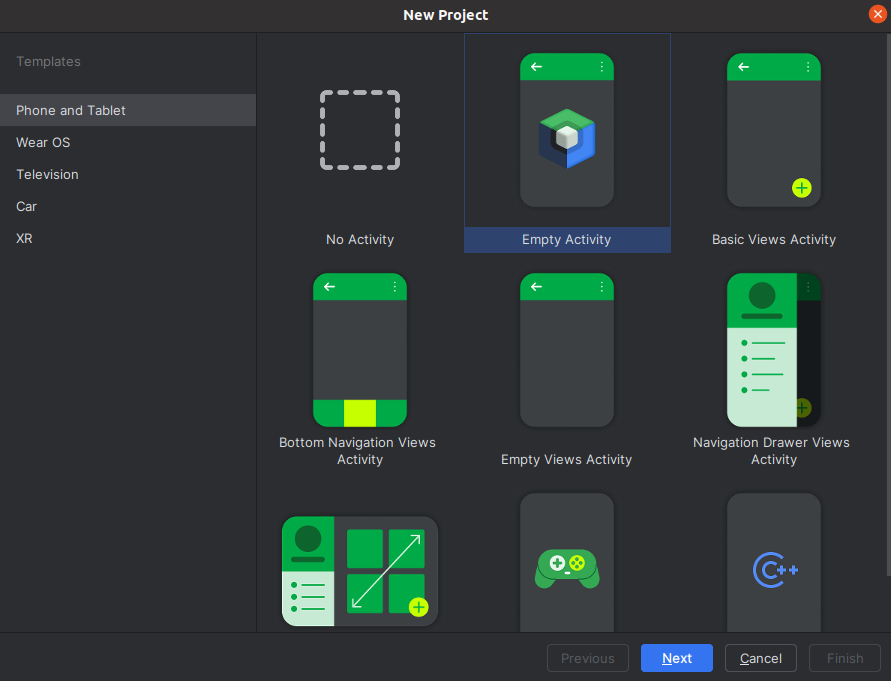Switch to the Television templates category

tap(47, 174)
